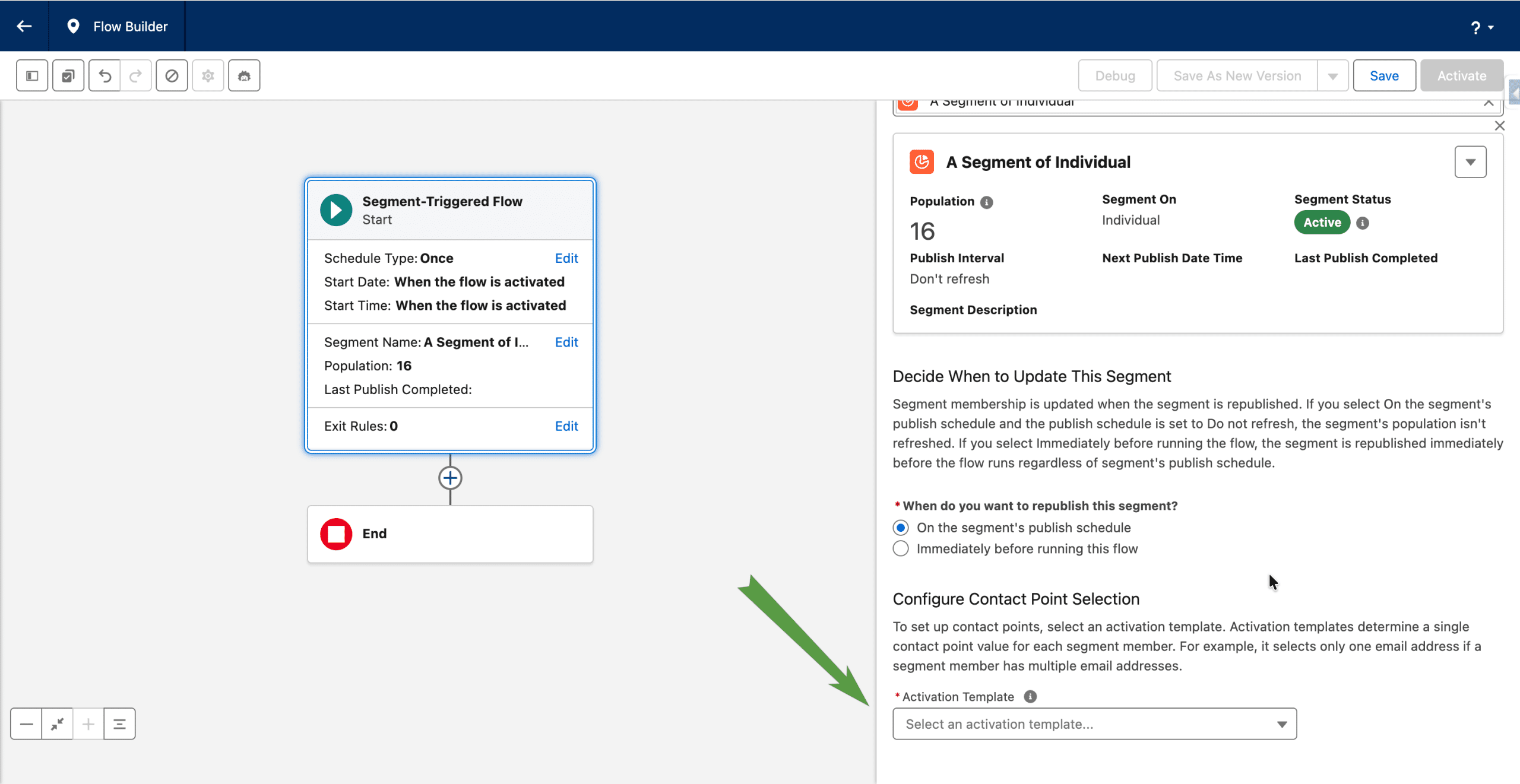Open the flow settings gear icon
The height and width of the screenshot is (784, 1520).
click(x=208, y=76)
